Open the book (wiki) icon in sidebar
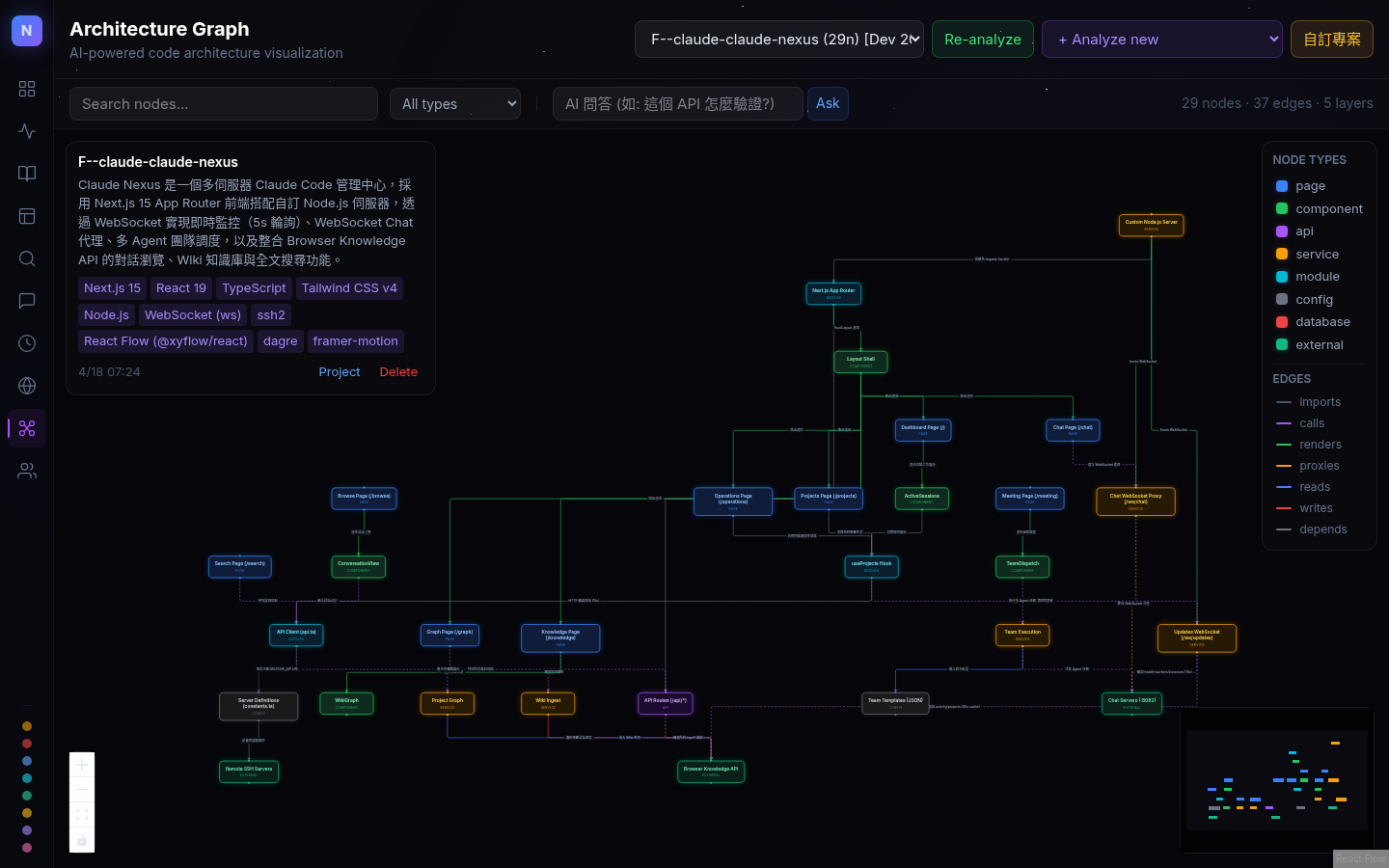This screenshot has width=1389, height=868. pos(27,174)
